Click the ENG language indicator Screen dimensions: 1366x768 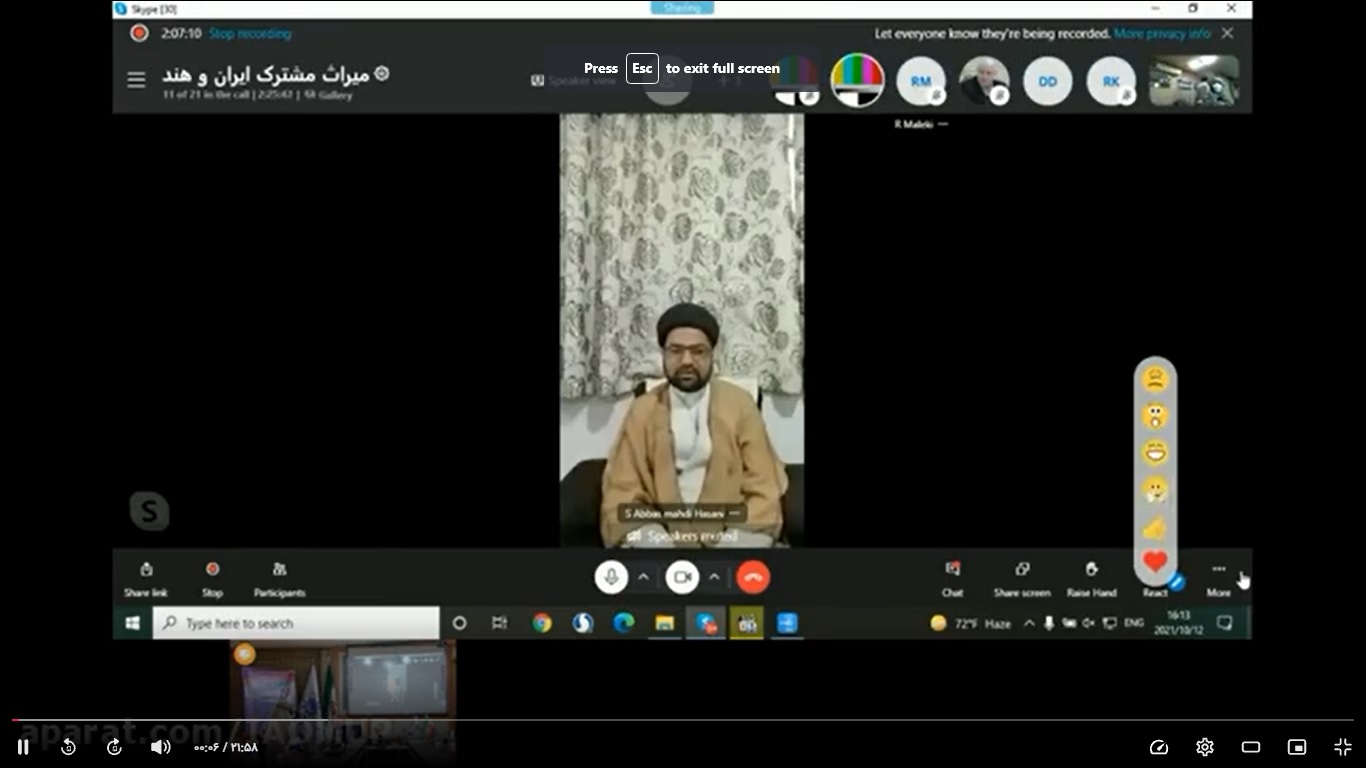(x=1134, y=623)
